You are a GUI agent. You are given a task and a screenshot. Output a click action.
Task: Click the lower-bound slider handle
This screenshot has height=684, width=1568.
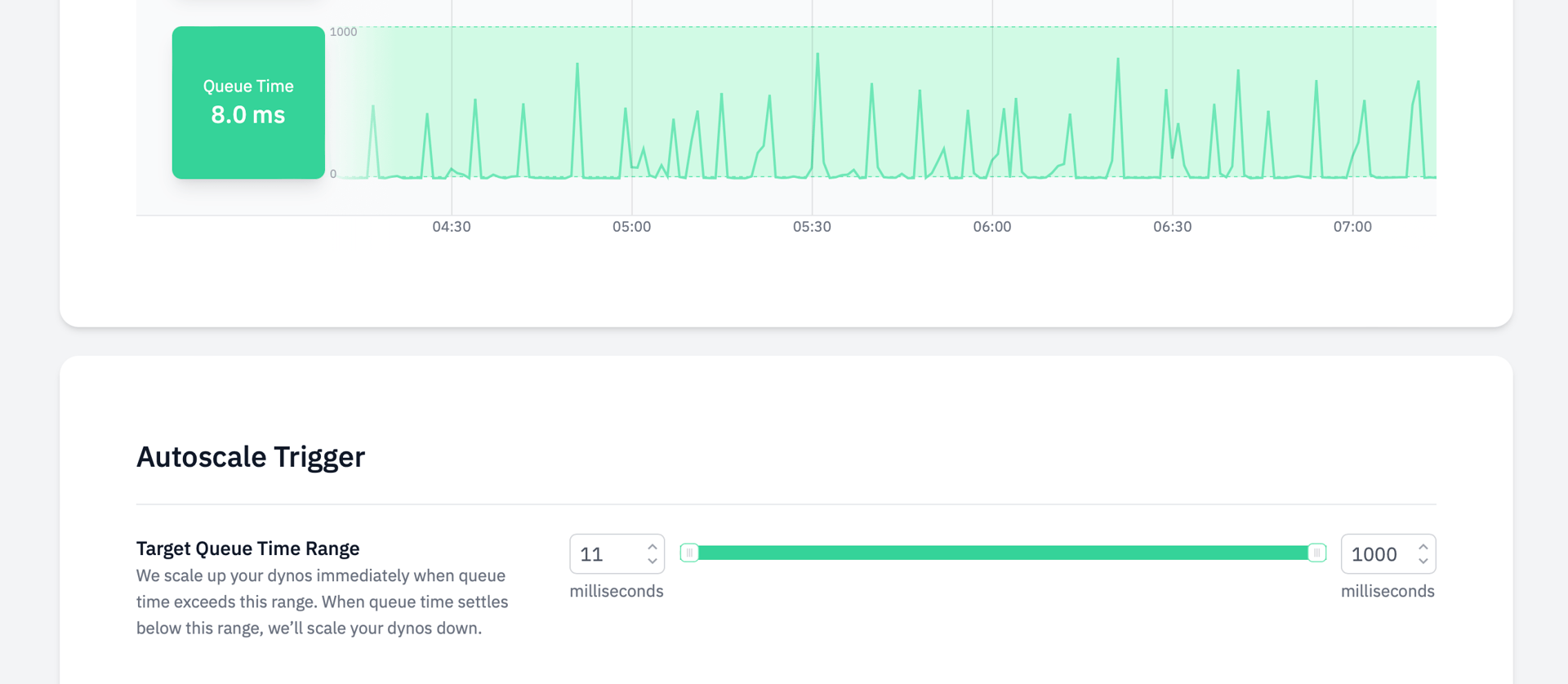689,553
